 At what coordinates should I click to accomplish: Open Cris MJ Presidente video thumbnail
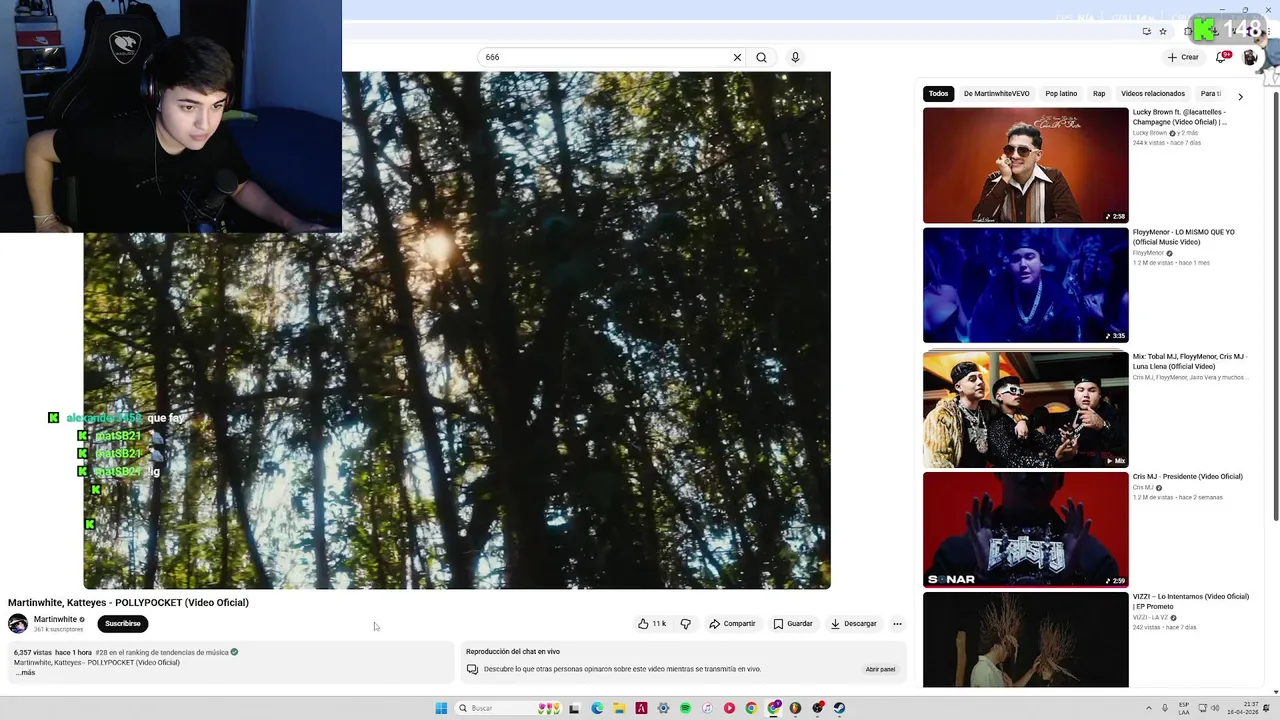1025,529
